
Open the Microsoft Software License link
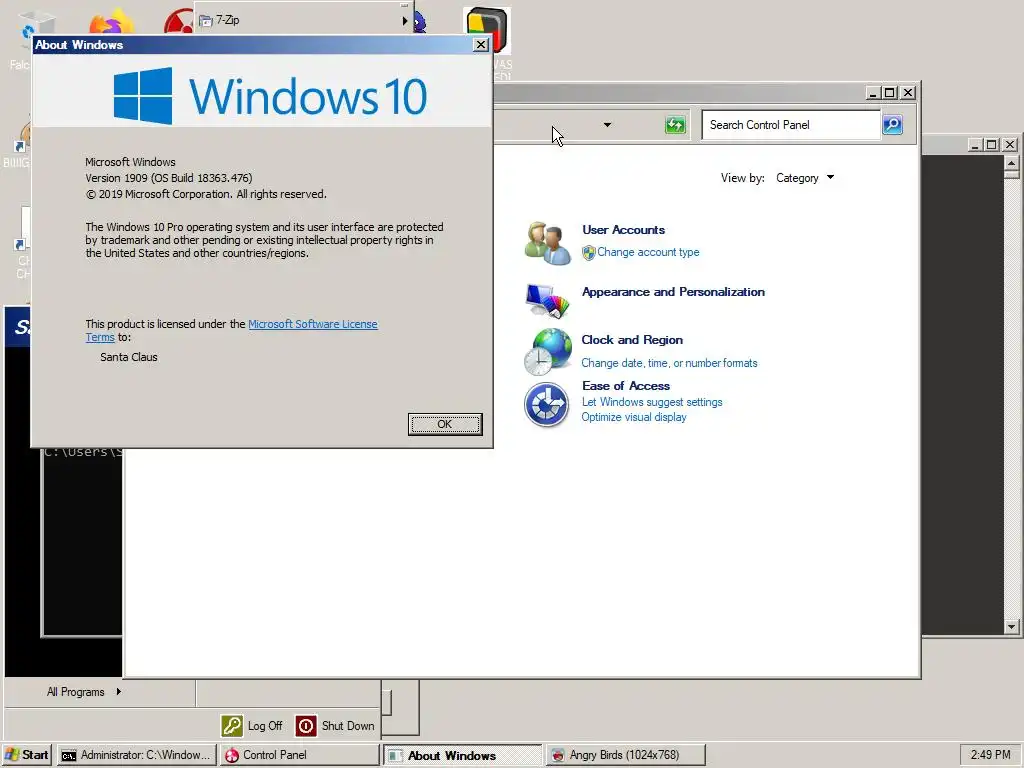[313, 324]
